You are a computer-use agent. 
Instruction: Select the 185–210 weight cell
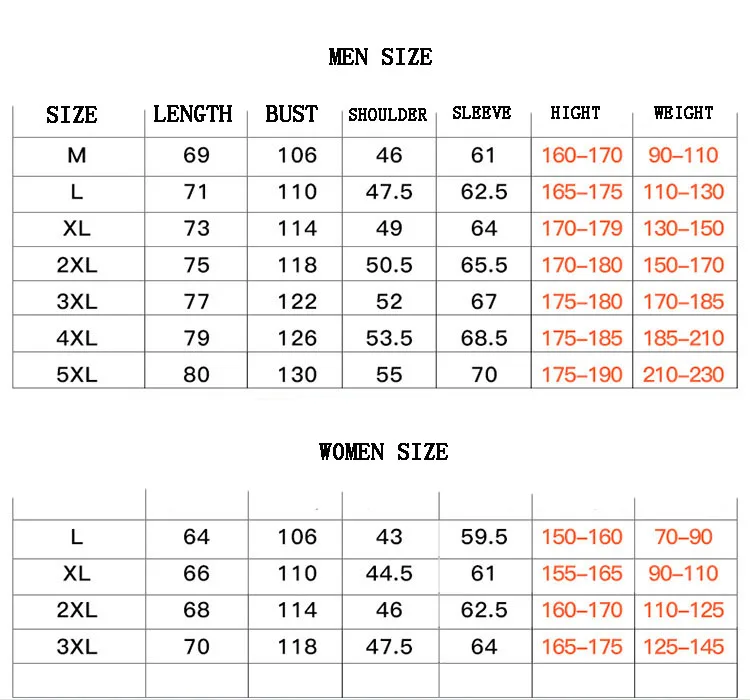point(683,338)
